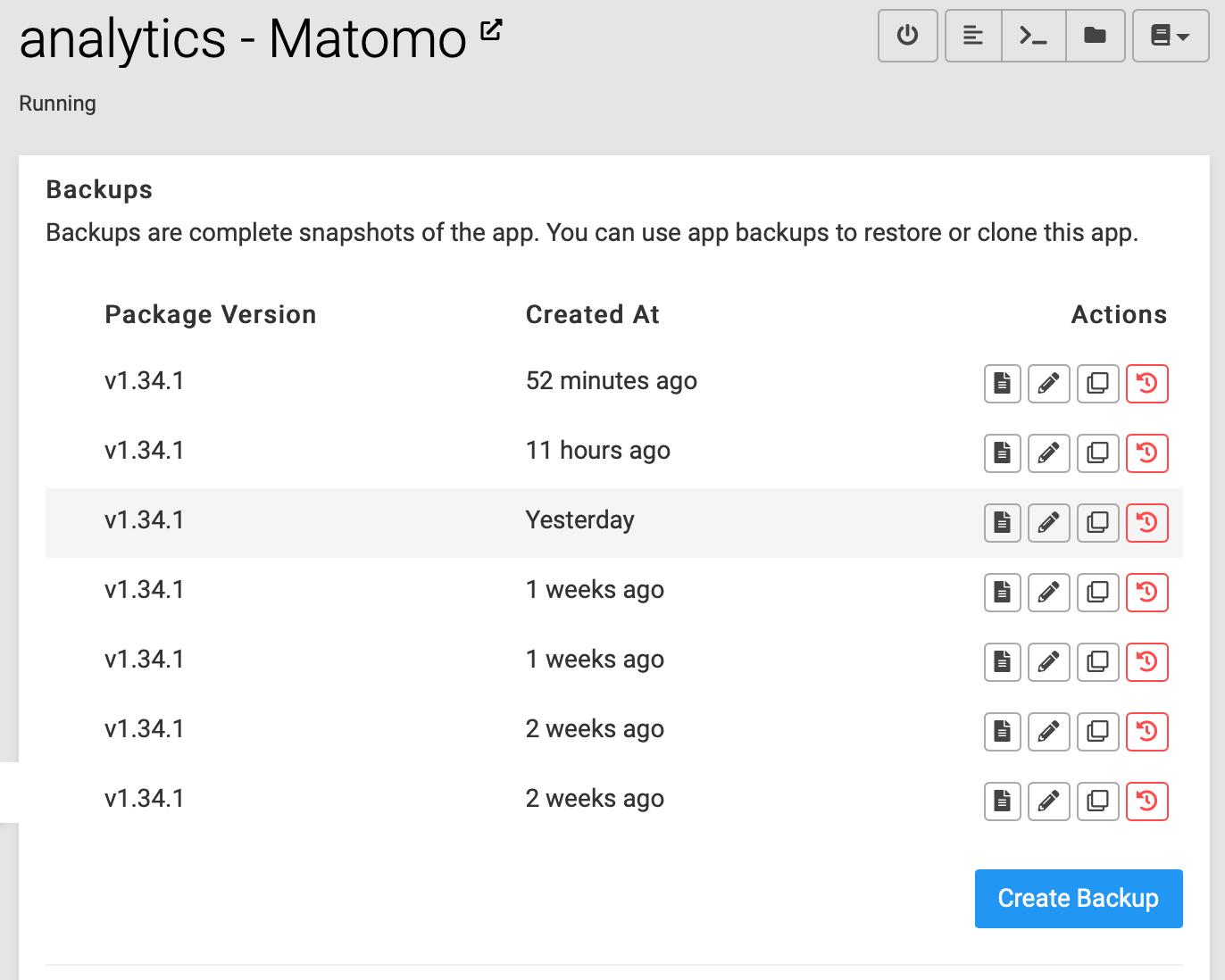Restore the 11 hours ago backup
Image resolution: width=1225 pixels, height=980 pixels.
click(x=1147, y=453)
